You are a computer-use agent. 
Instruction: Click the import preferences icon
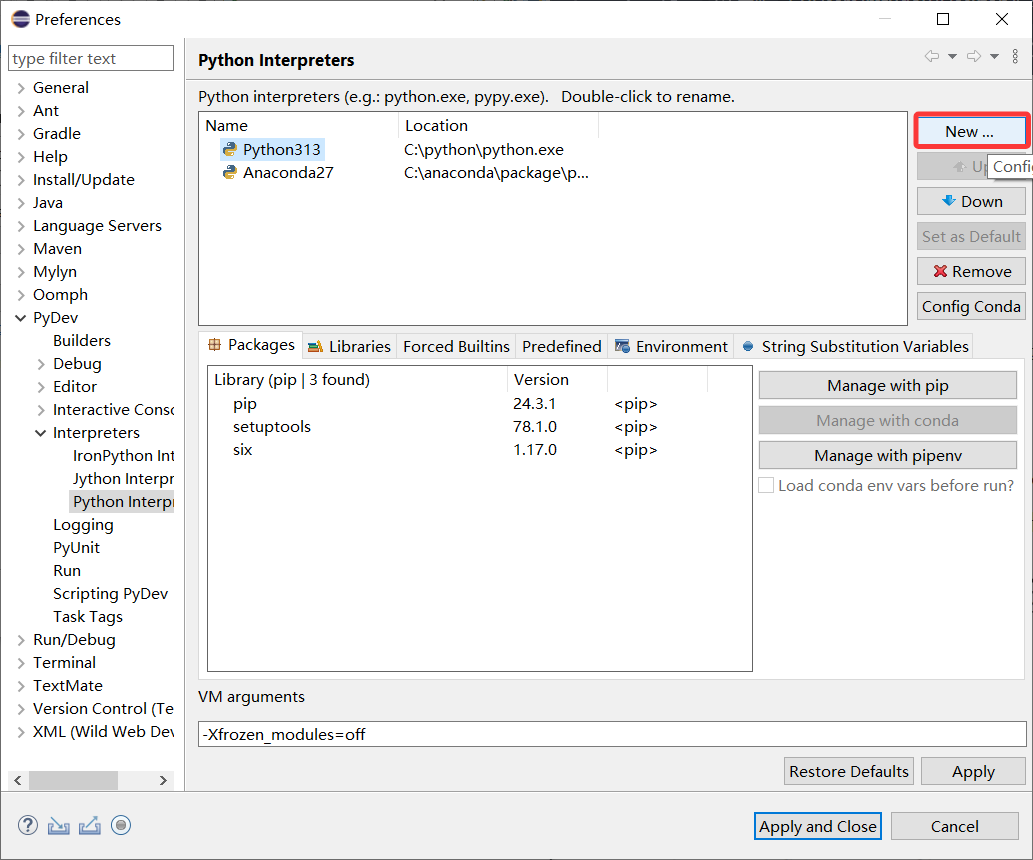(x=59, y=825)
